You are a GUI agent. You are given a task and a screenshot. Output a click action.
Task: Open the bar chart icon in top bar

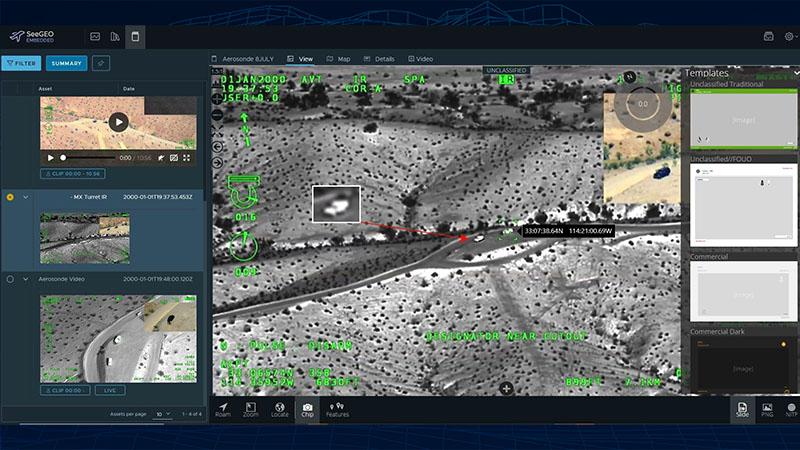(115, 37)
